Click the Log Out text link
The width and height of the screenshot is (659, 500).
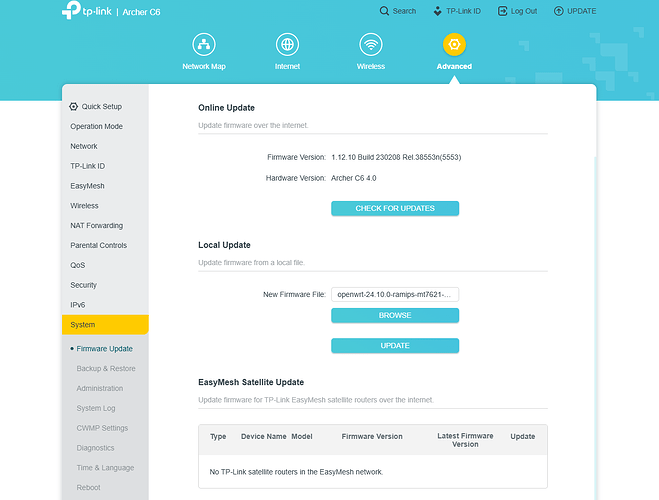pos(524,11)
